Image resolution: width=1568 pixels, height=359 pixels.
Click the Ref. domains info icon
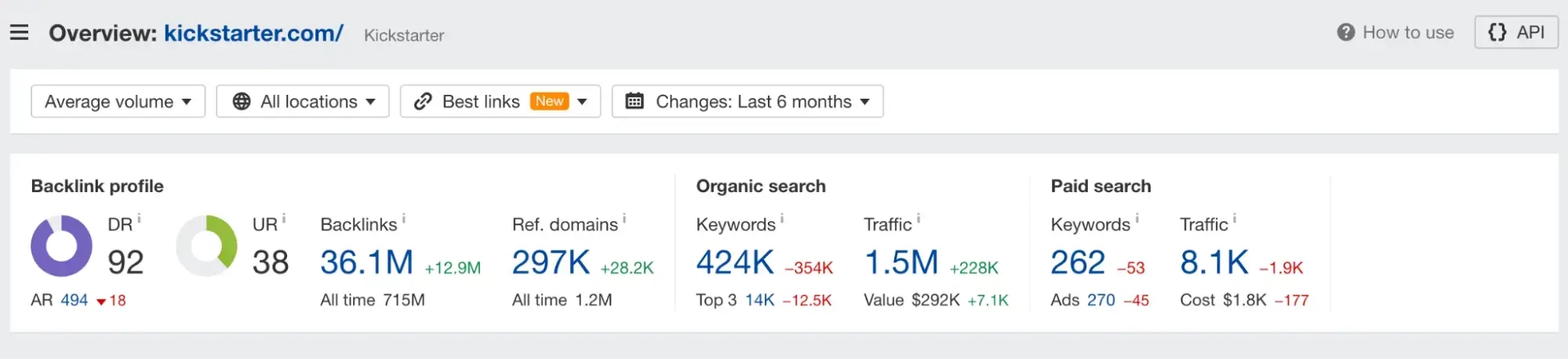click(x=624, y=219)
